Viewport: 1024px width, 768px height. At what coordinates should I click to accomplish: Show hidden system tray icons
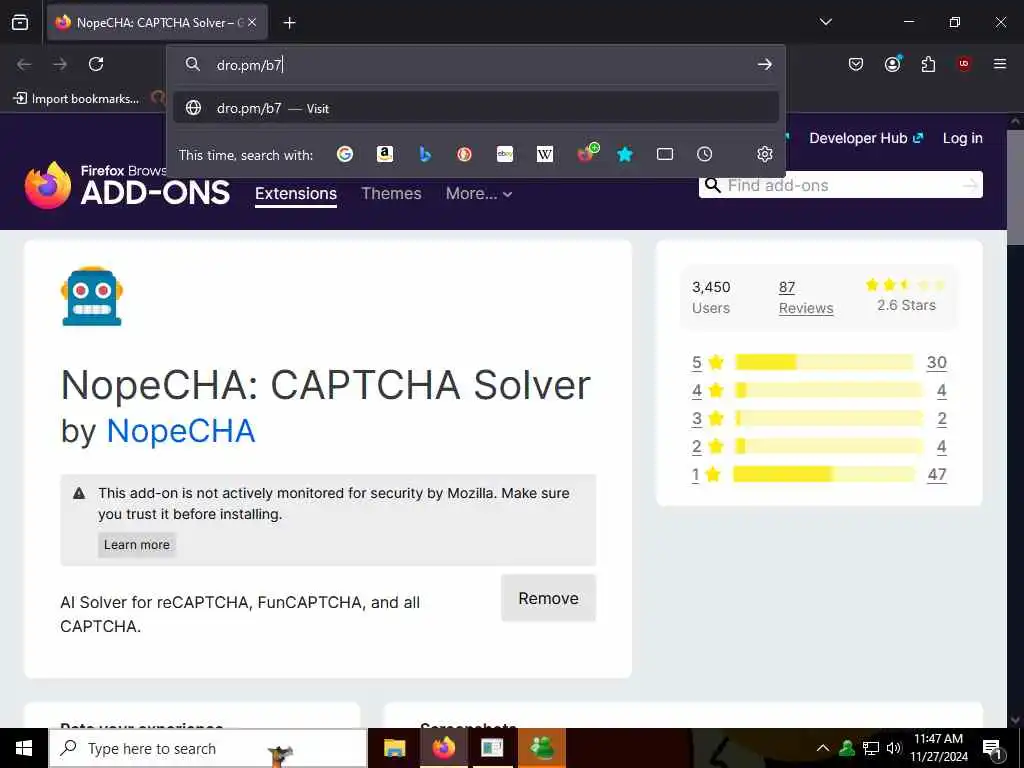(x=823, y=748)
